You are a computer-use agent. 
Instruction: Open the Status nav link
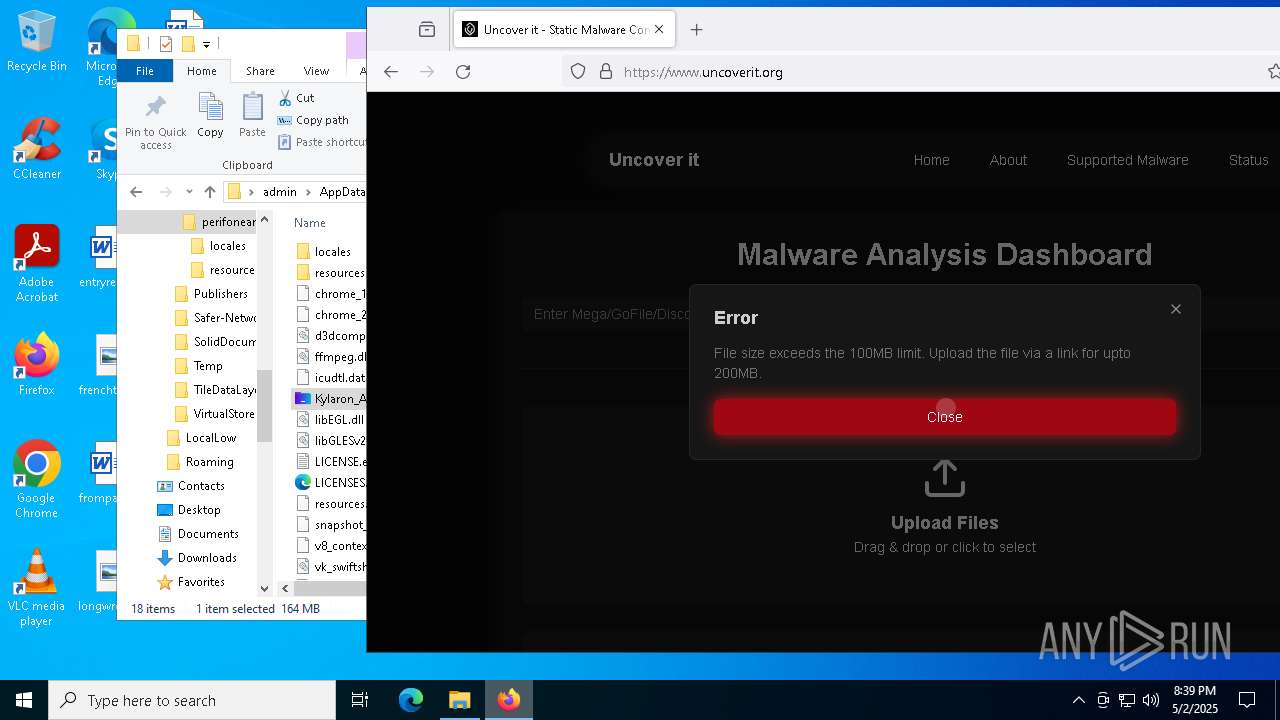[x=1248, y=160]
